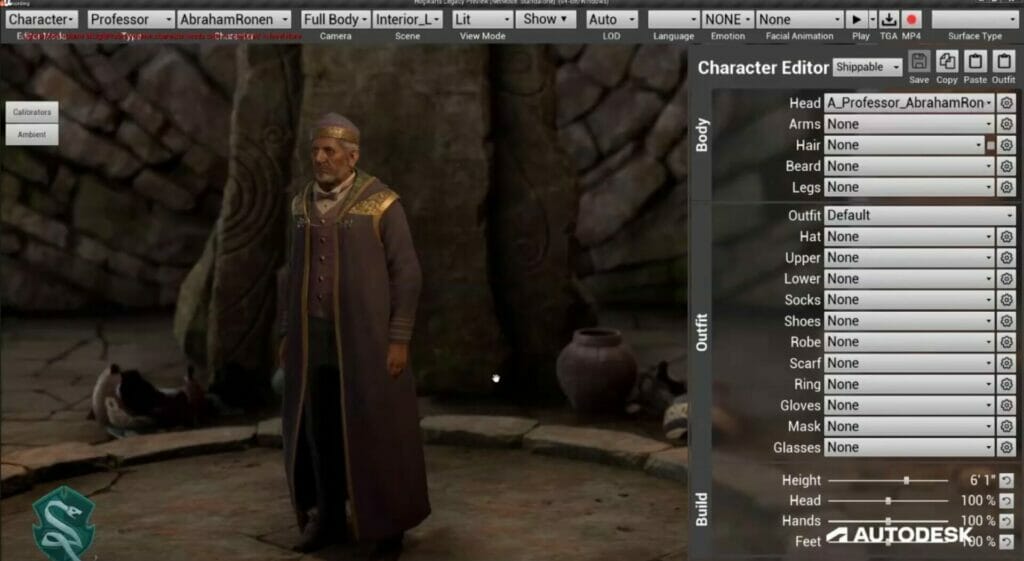This screenshot has height=561, width=1024.
Task: Open the Play options dropdown arrow
Action: [x=872, y=19]
